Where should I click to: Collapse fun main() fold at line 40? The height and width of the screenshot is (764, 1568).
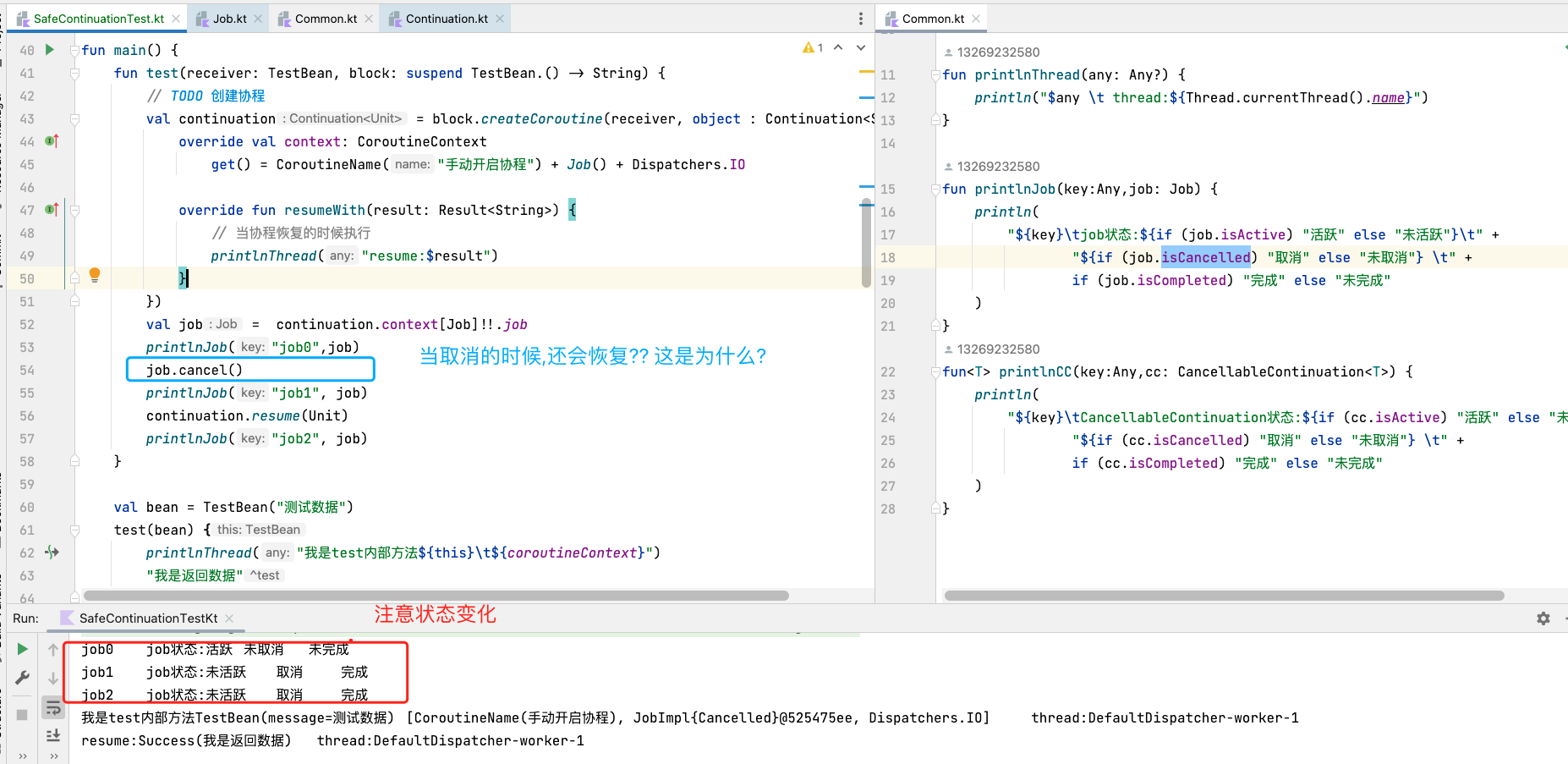click(74, 51)
